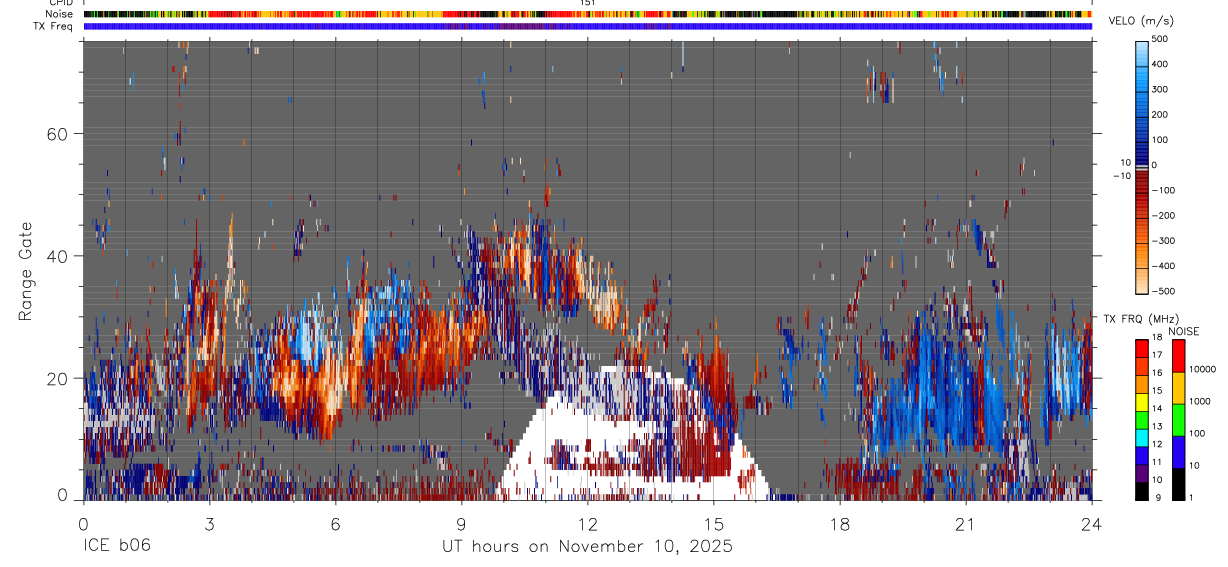Click the '24' tick label on the UT hours axis

(1092, 523)
